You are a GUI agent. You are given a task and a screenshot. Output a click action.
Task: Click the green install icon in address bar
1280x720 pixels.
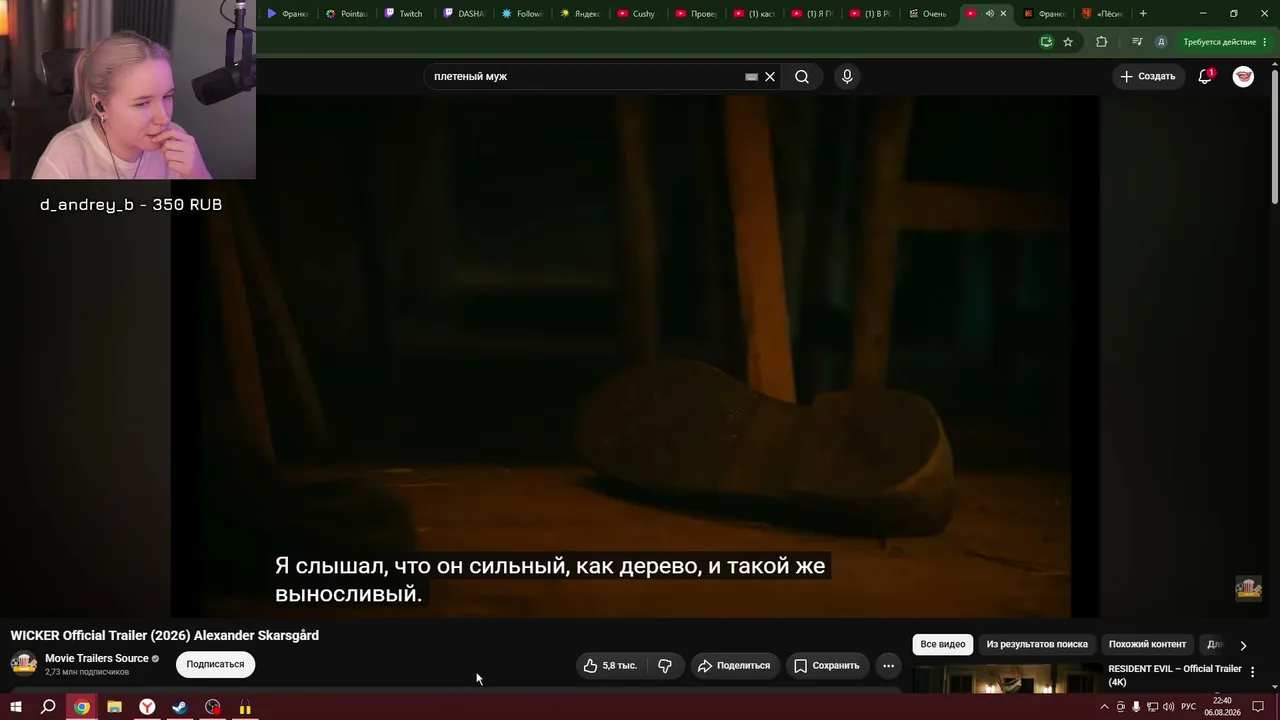click(x=1046, y=42)
